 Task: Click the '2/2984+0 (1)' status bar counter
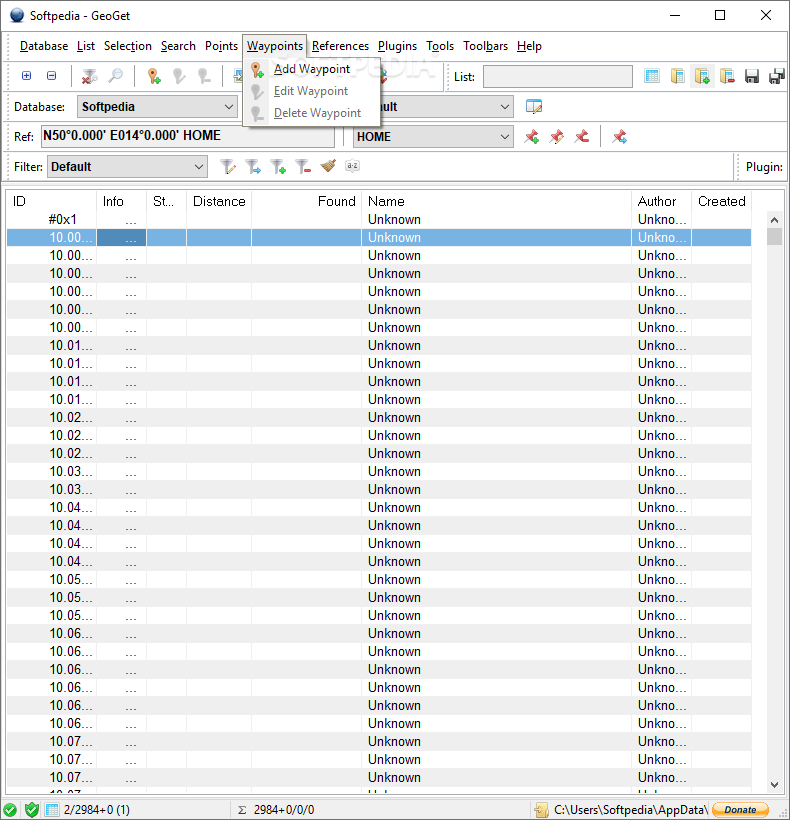coord(96,810)
